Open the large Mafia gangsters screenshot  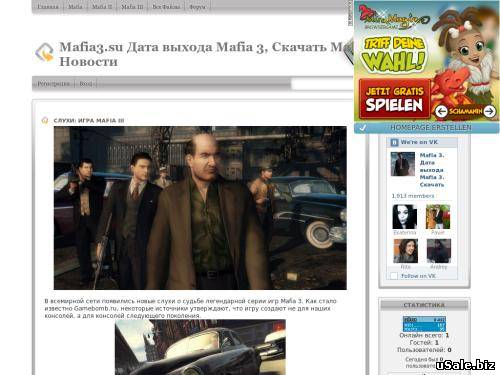[x=200, y=208]
